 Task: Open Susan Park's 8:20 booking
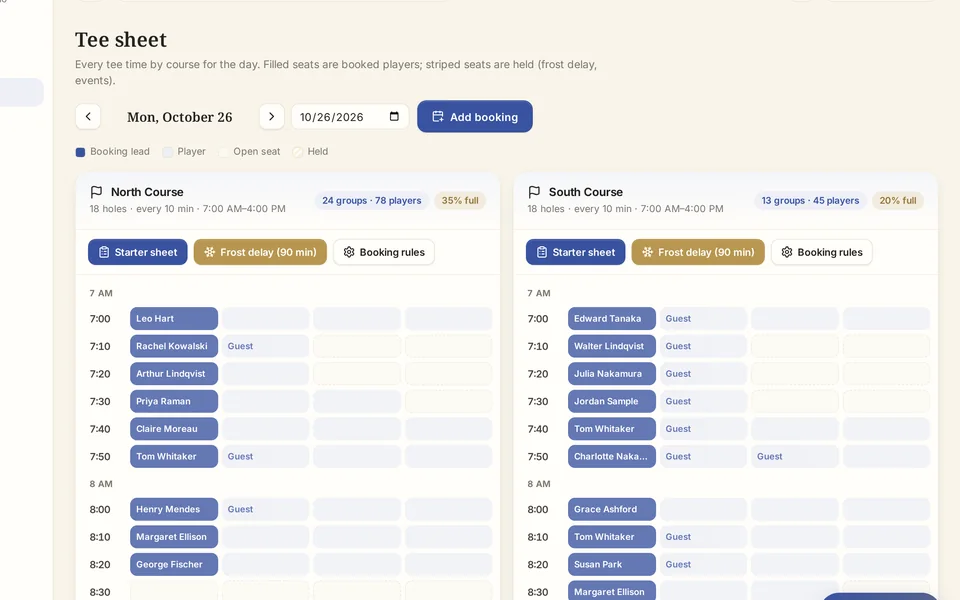tap(612, 564)
